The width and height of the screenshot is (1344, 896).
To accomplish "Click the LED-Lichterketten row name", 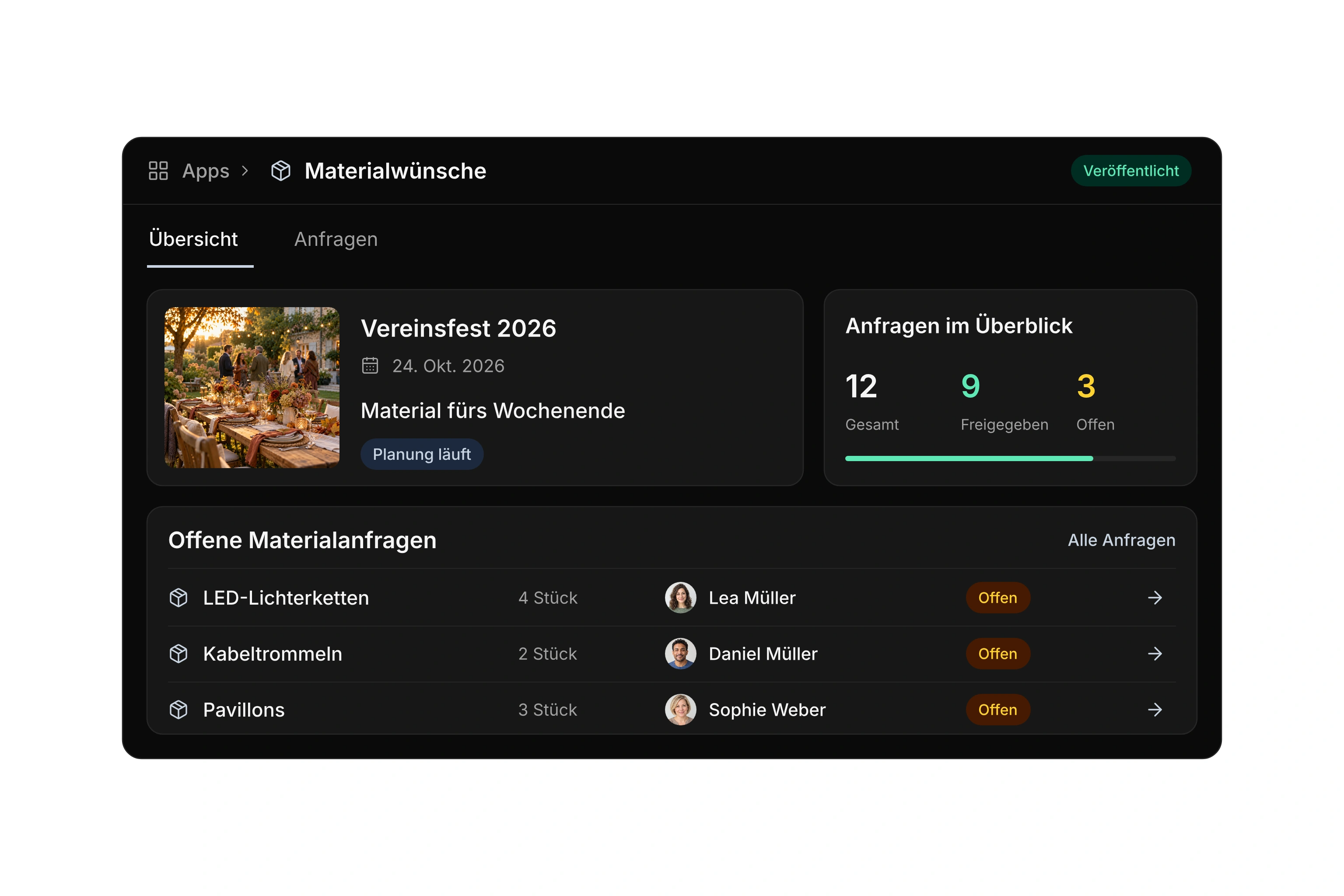I will [x=286, y=598].
